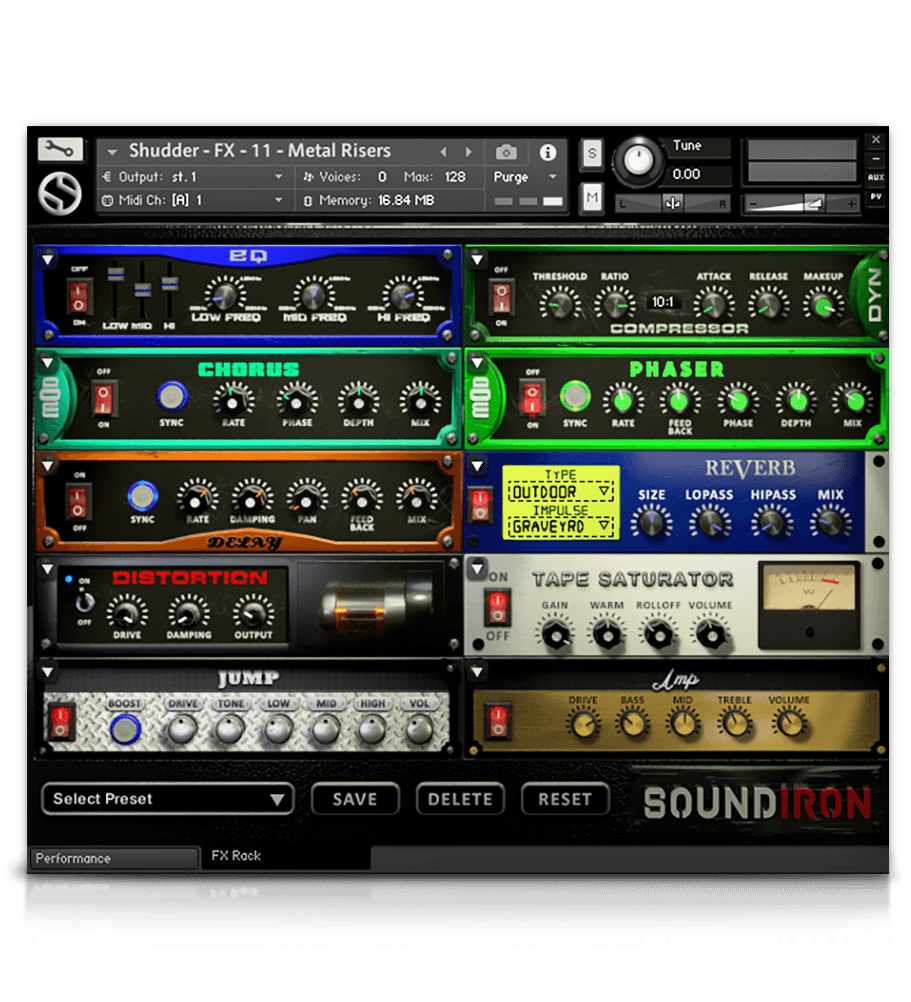Screen dimensions: 911x1002
Task: Collapse the Compressor module triangle
Action: click(477, 259)
